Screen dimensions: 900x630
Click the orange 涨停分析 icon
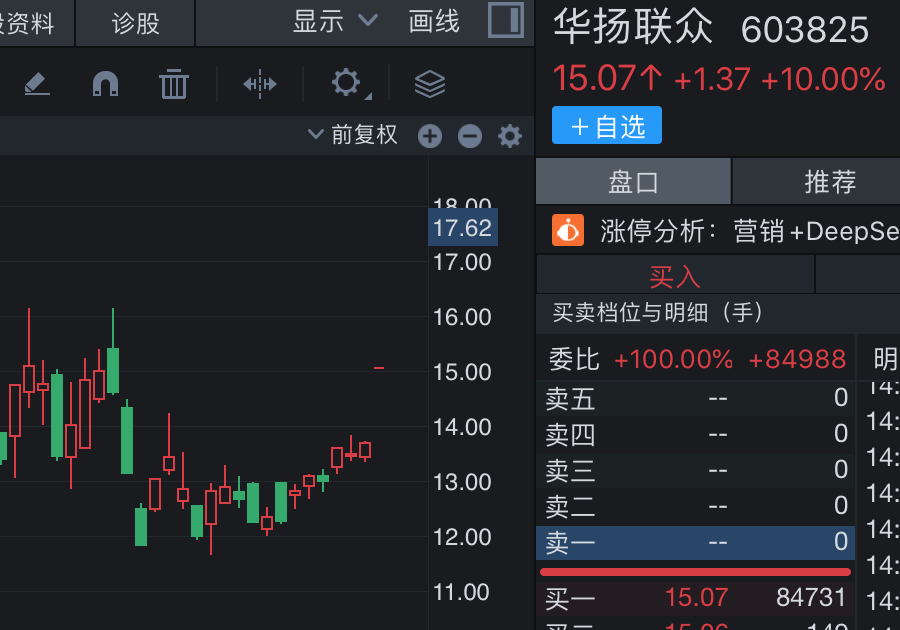[568, 231]
